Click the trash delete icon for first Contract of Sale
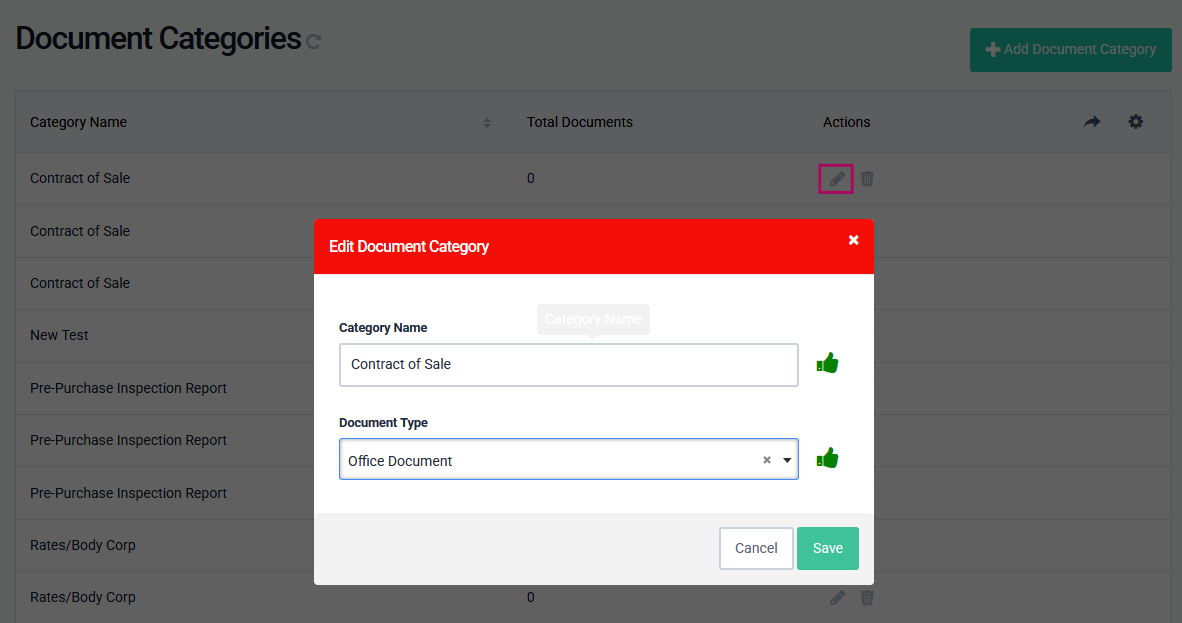Viewport: 1182px width, 623px height. point(867,179)
